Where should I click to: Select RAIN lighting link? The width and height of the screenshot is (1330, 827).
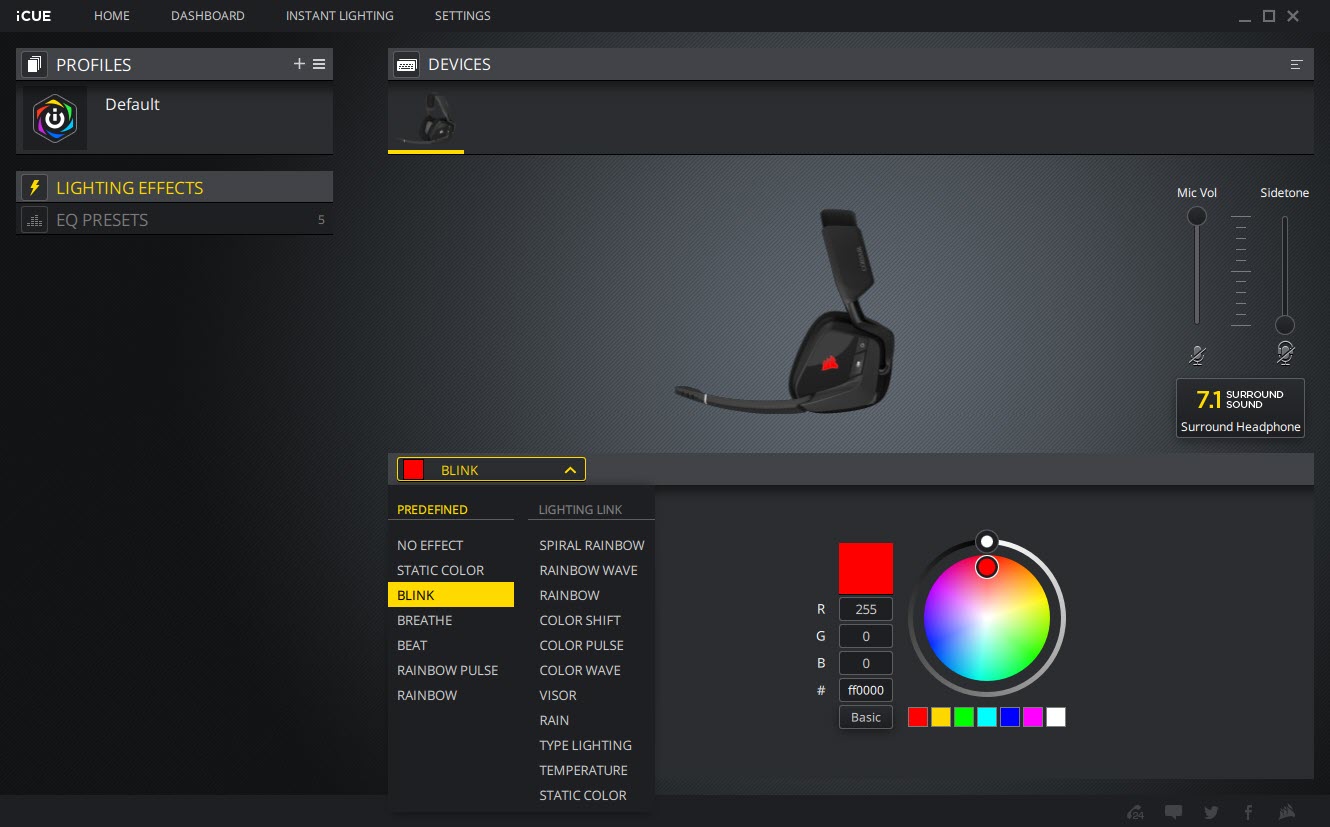(x=554, y=720)
